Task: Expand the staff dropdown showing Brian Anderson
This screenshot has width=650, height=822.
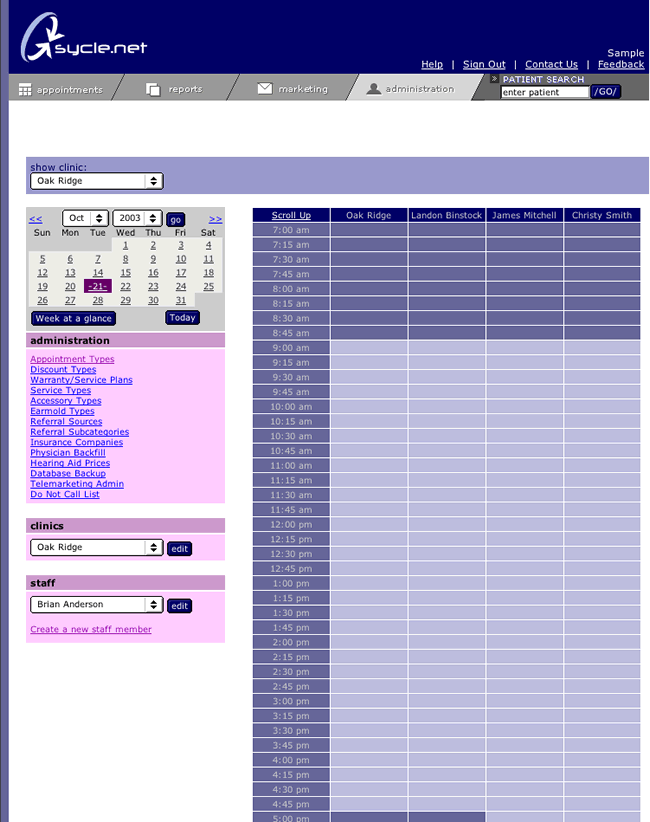Action: pos(96,605)
